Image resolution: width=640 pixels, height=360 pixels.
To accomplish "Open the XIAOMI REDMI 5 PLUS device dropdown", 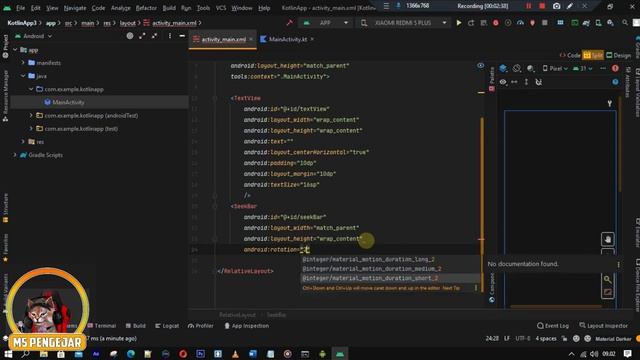I will (x=404, y=23).
